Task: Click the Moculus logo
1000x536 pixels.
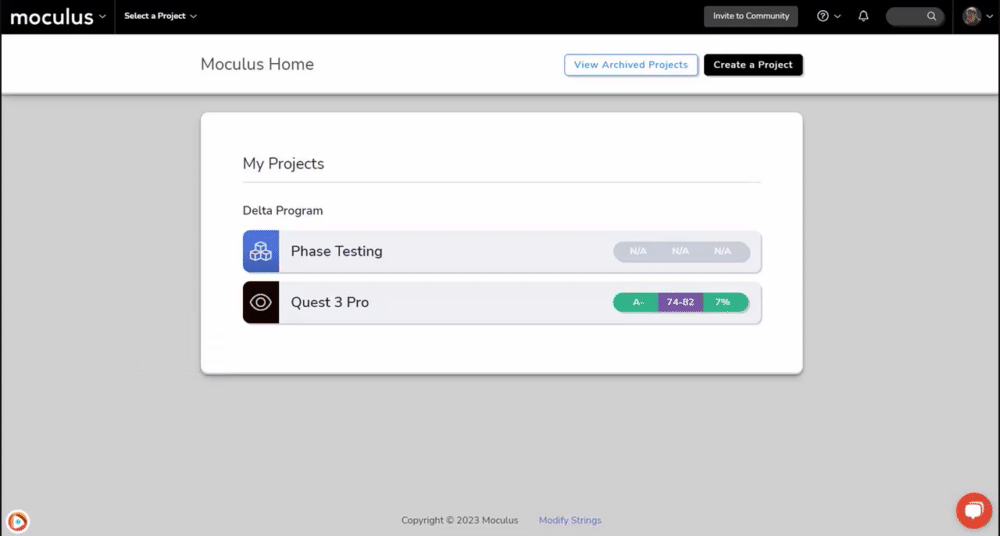Action: 52,17
